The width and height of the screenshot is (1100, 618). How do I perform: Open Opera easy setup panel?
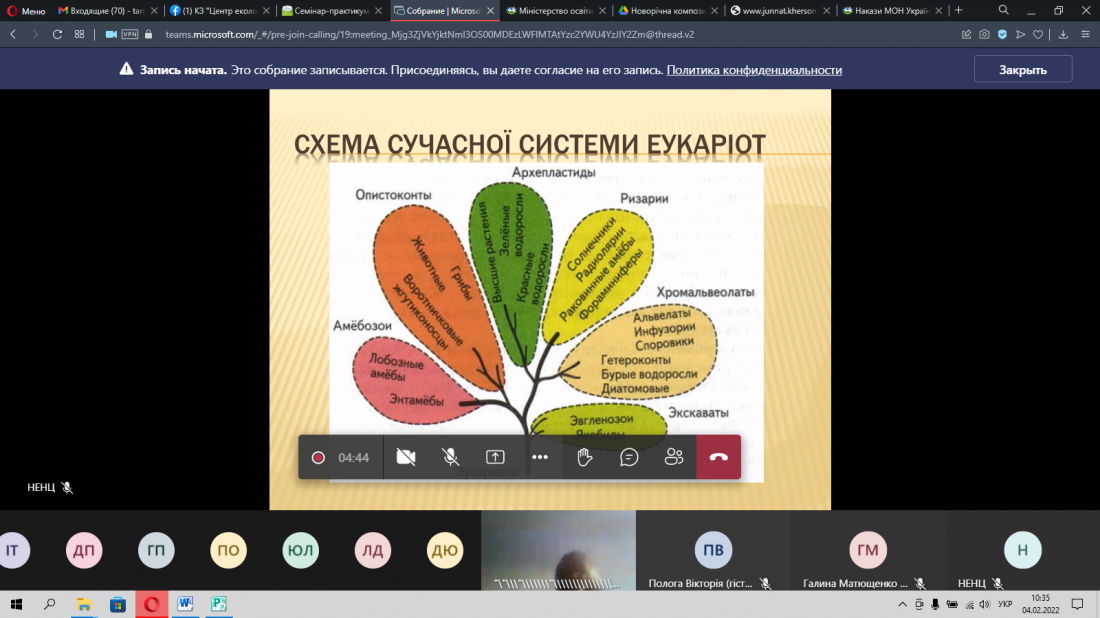1085,34
